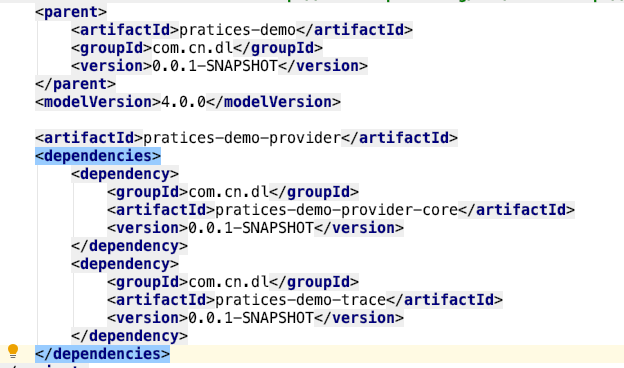The width and height of the screenshot is (624, 368).
Task: Click opening dependency tag of pratices-demo-trace block
Action: point(125,264)
